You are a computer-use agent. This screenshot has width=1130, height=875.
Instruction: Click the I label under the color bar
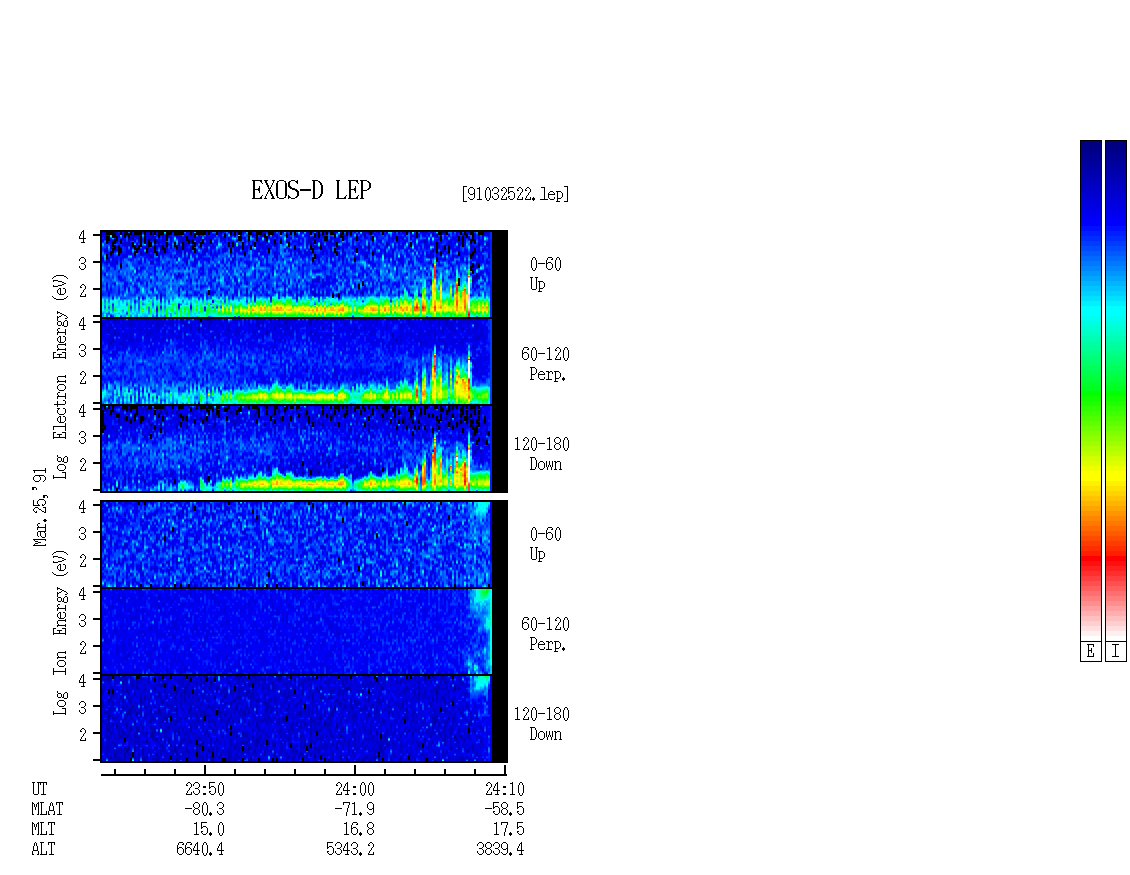tap(1116, 652)
